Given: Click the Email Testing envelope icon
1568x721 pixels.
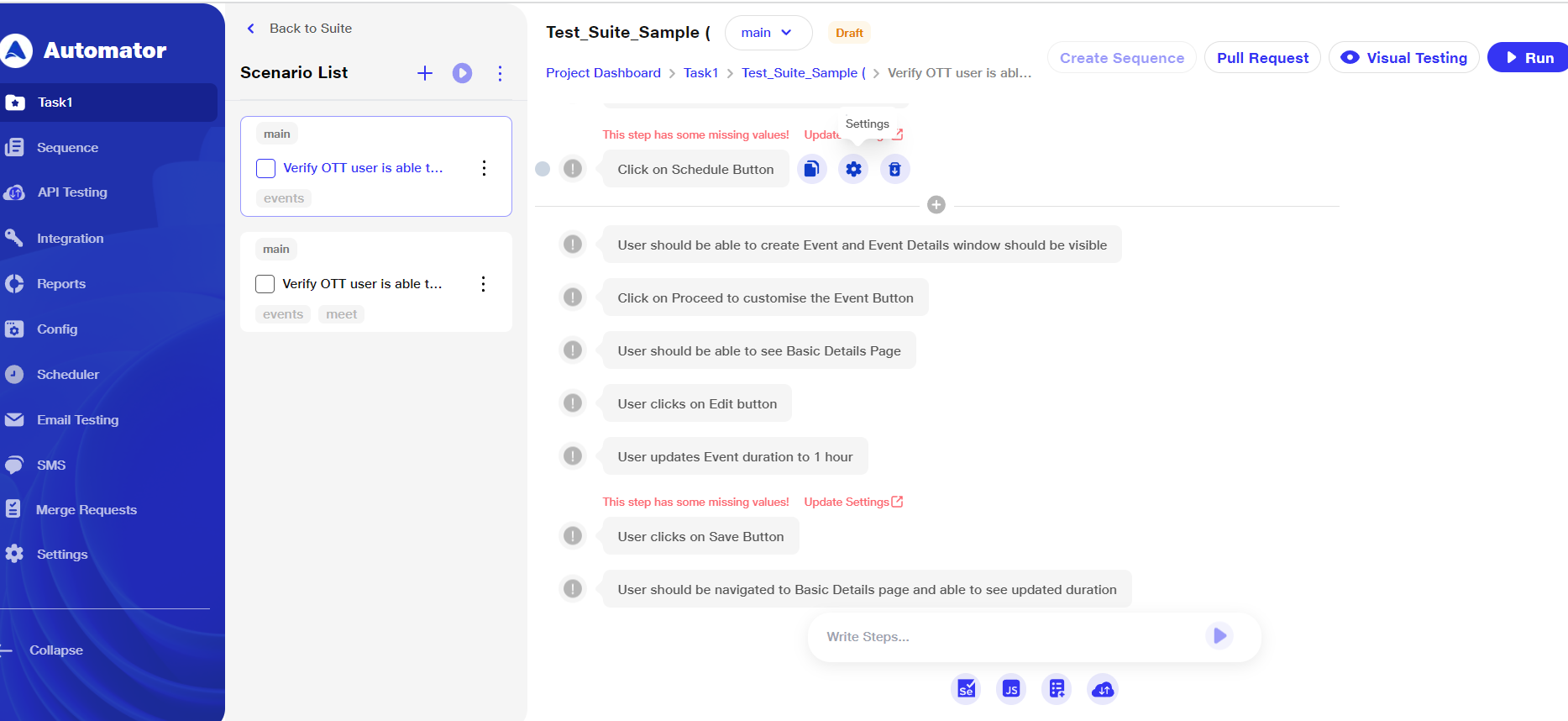Looking at the screenshot, I should [14, 420].
